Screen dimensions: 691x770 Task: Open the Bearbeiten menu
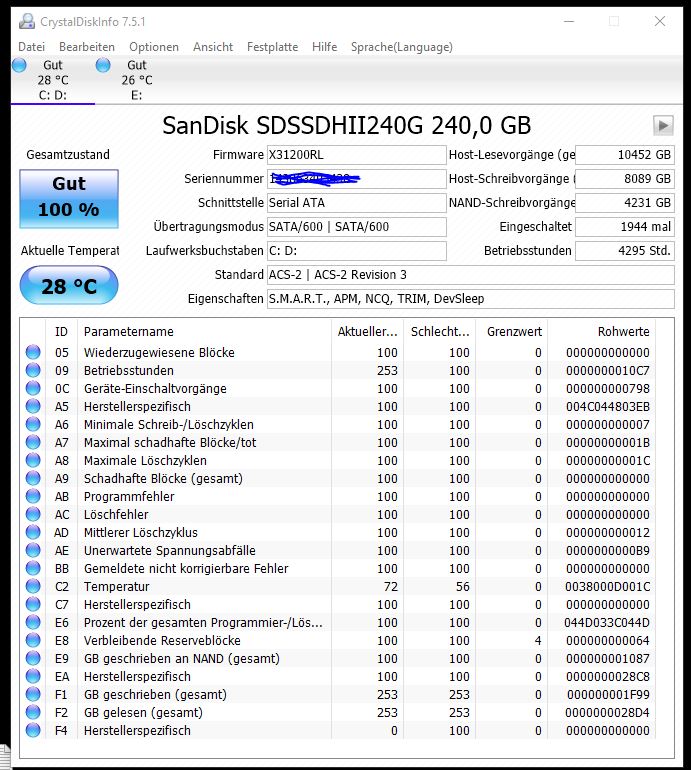point(87,47)
